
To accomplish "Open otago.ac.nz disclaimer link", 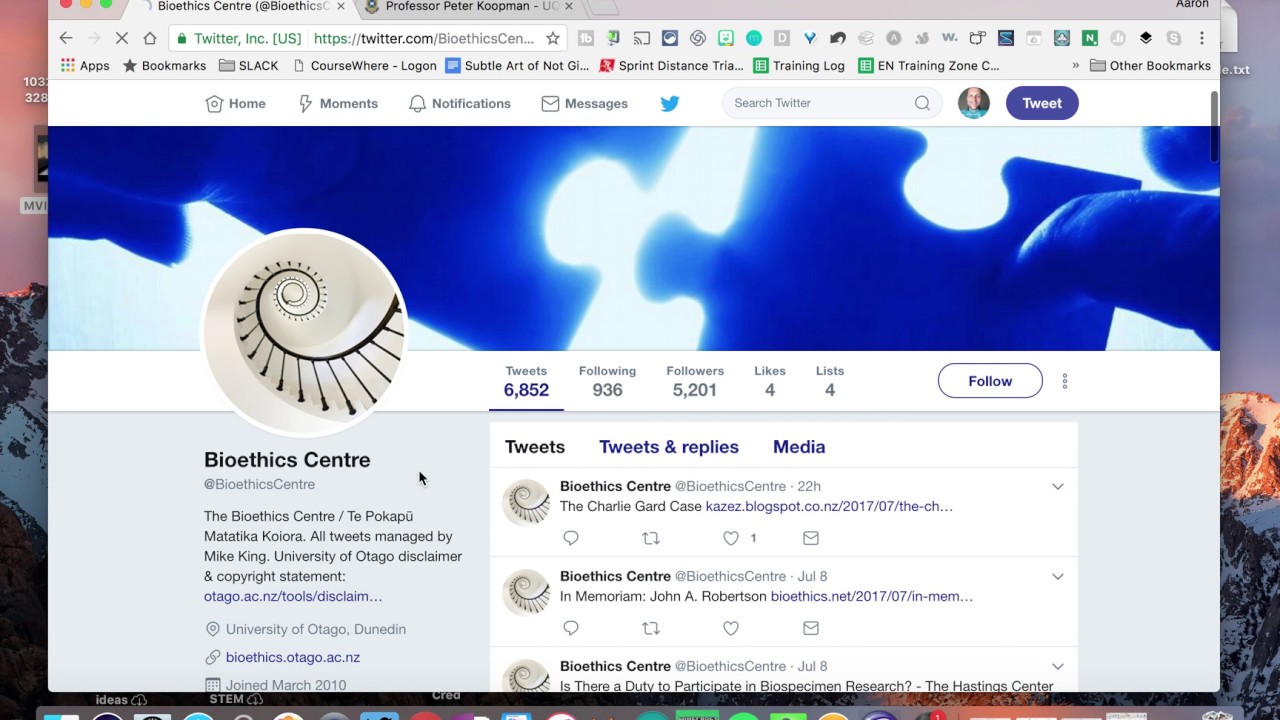I will coord(293,596).
